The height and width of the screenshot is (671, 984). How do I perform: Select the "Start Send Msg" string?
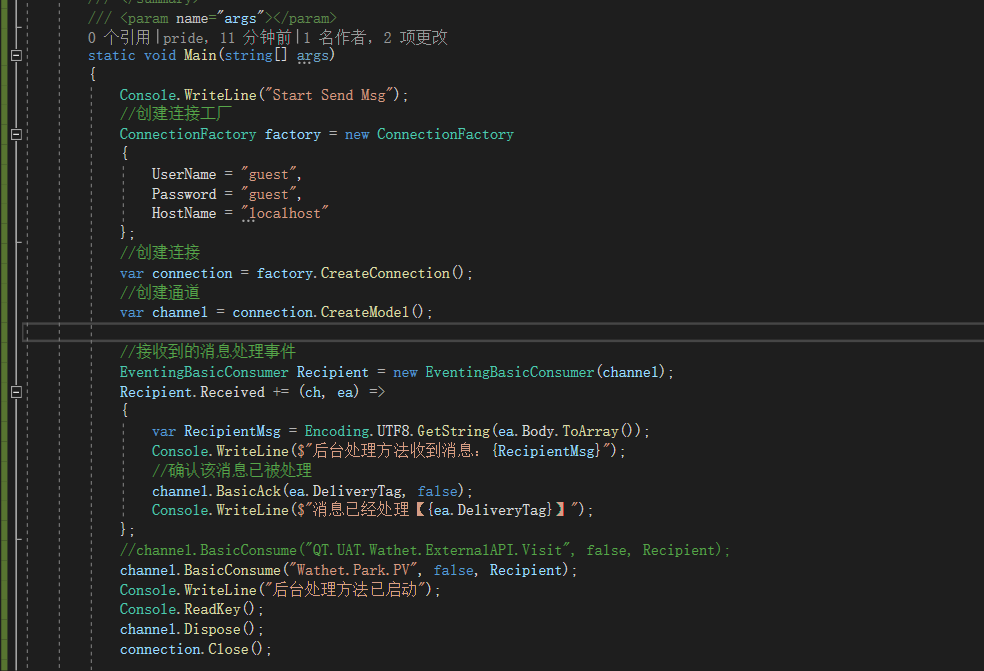point(332,95)
